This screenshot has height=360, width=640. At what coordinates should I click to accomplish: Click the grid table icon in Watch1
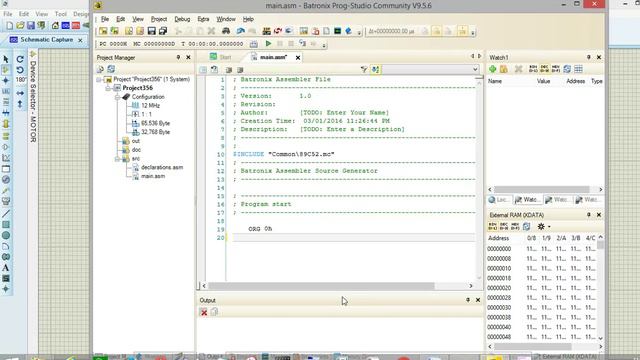(578, 69)
